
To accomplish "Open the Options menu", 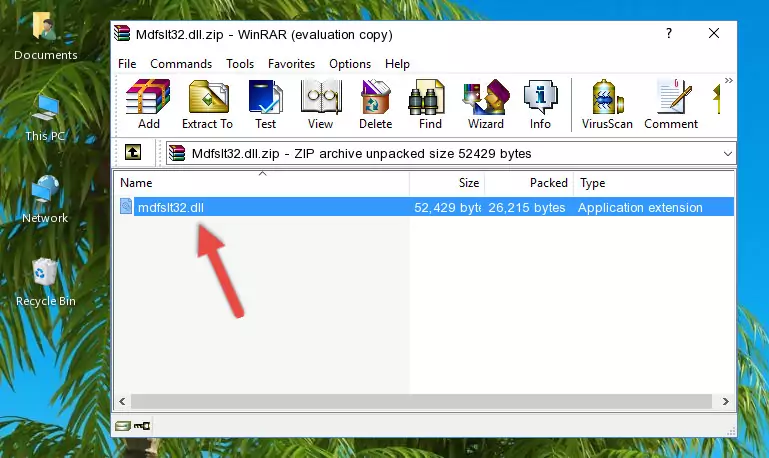I will pyautogui.click(x=350, y=64).
